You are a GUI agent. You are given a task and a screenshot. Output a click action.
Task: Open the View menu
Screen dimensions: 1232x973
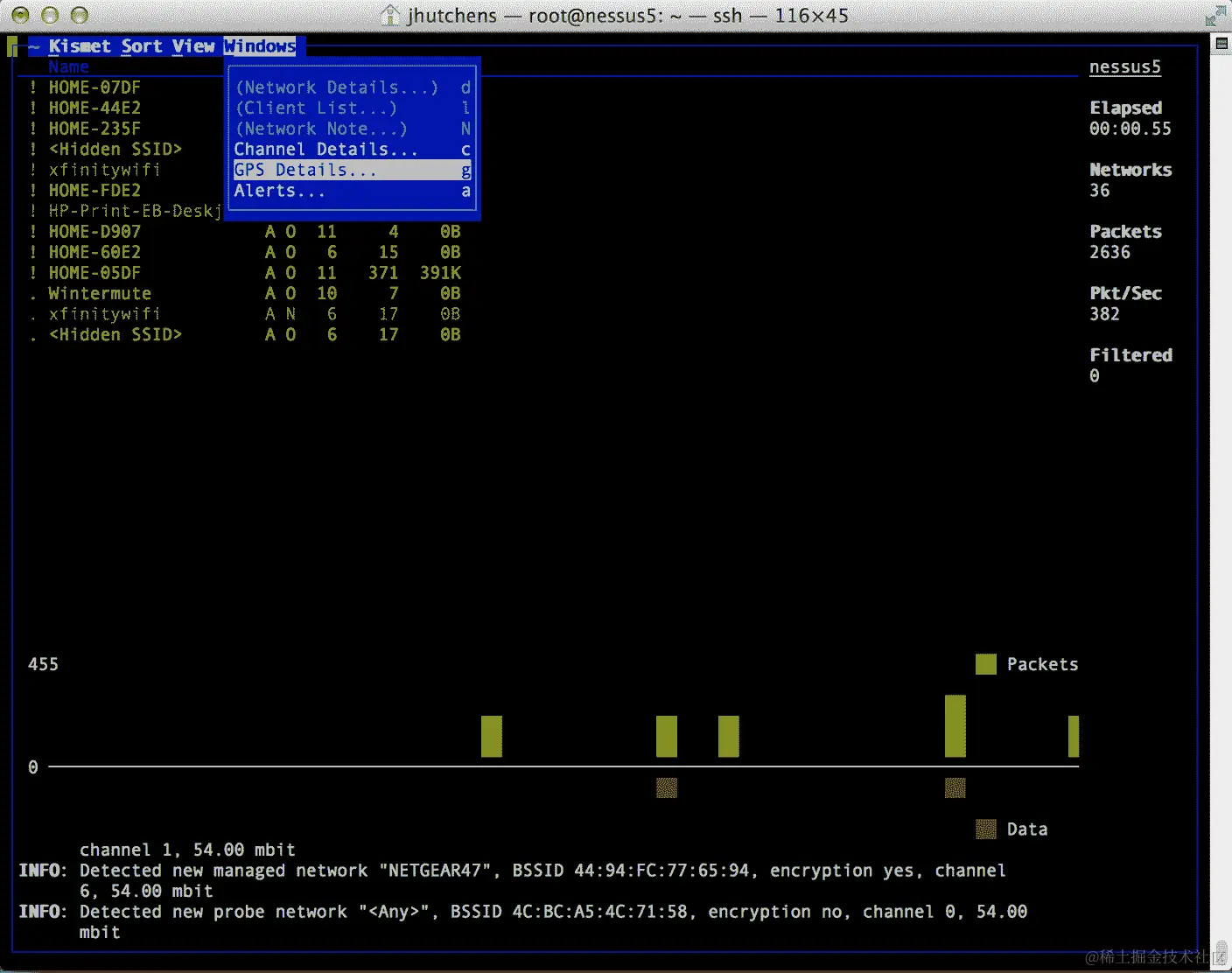click(193, 46)
